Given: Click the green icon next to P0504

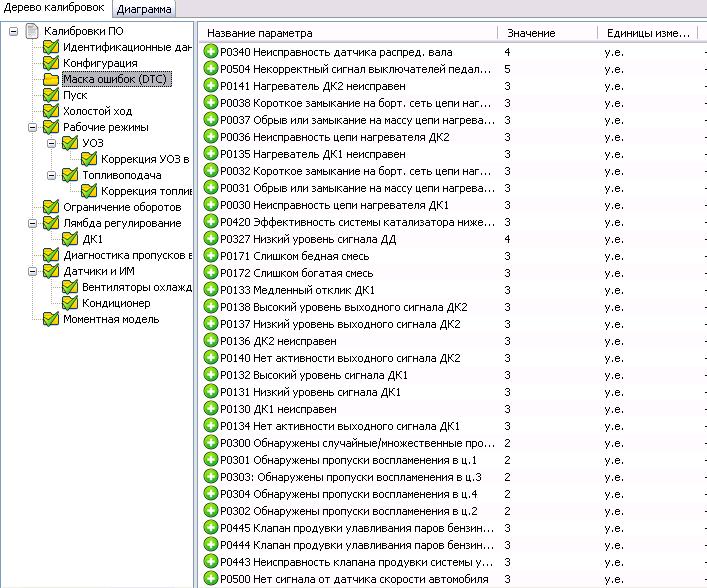Looking at the screenshot, I should [x=211, y=69].
